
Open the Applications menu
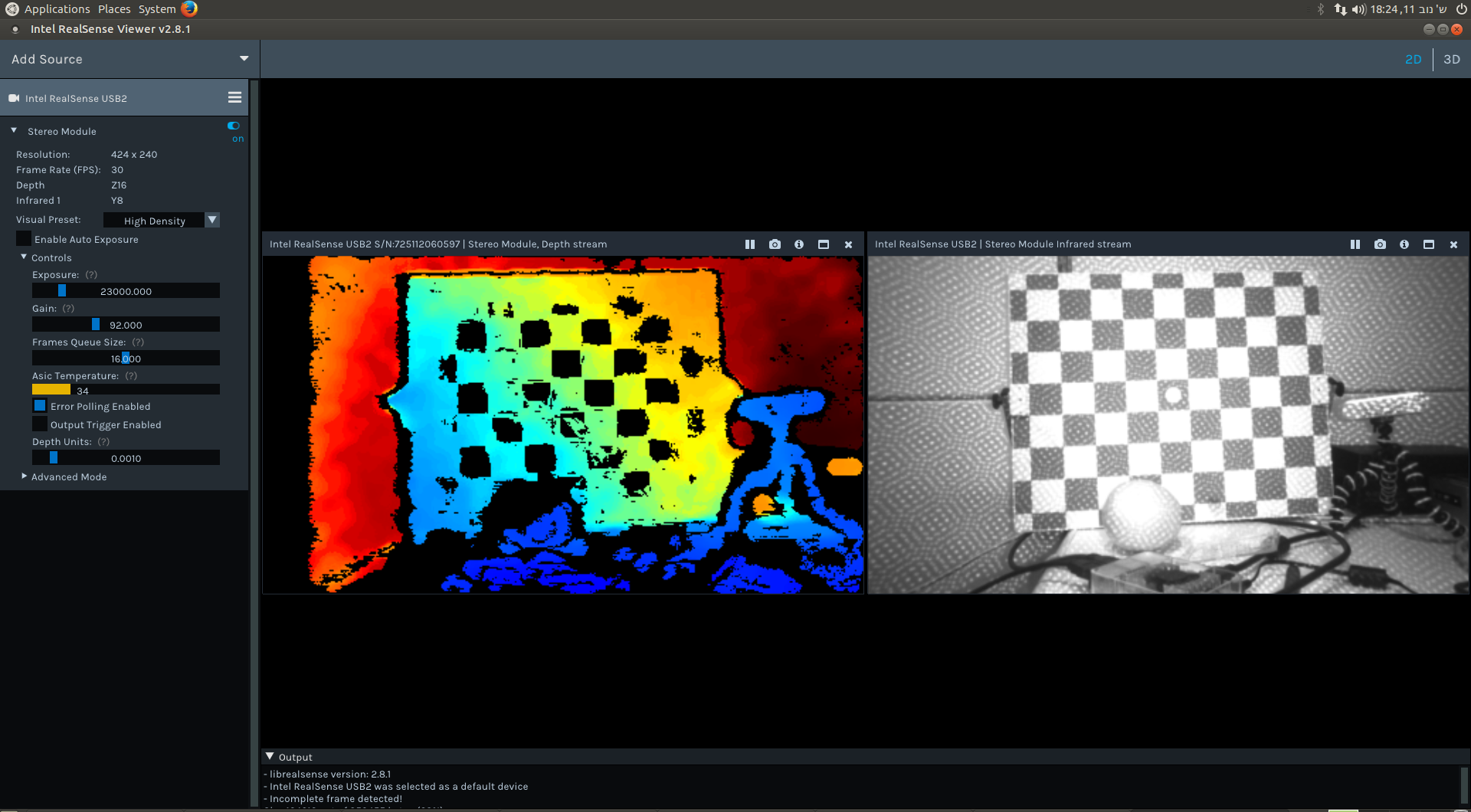[57, 9]
